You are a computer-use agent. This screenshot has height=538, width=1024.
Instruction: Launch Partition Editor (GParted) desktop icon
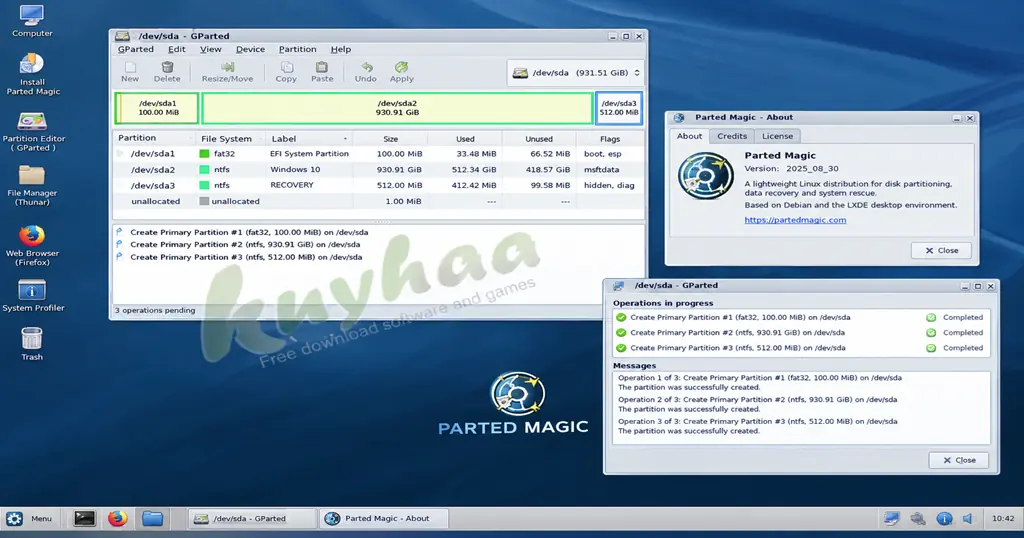(x=33, y=132)
